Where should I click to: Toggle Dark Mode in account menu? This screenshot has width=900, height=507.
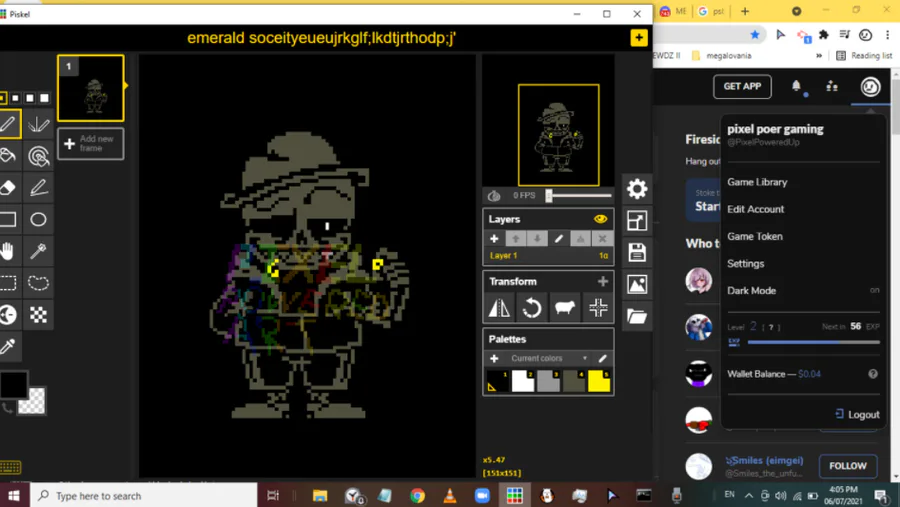803,291
